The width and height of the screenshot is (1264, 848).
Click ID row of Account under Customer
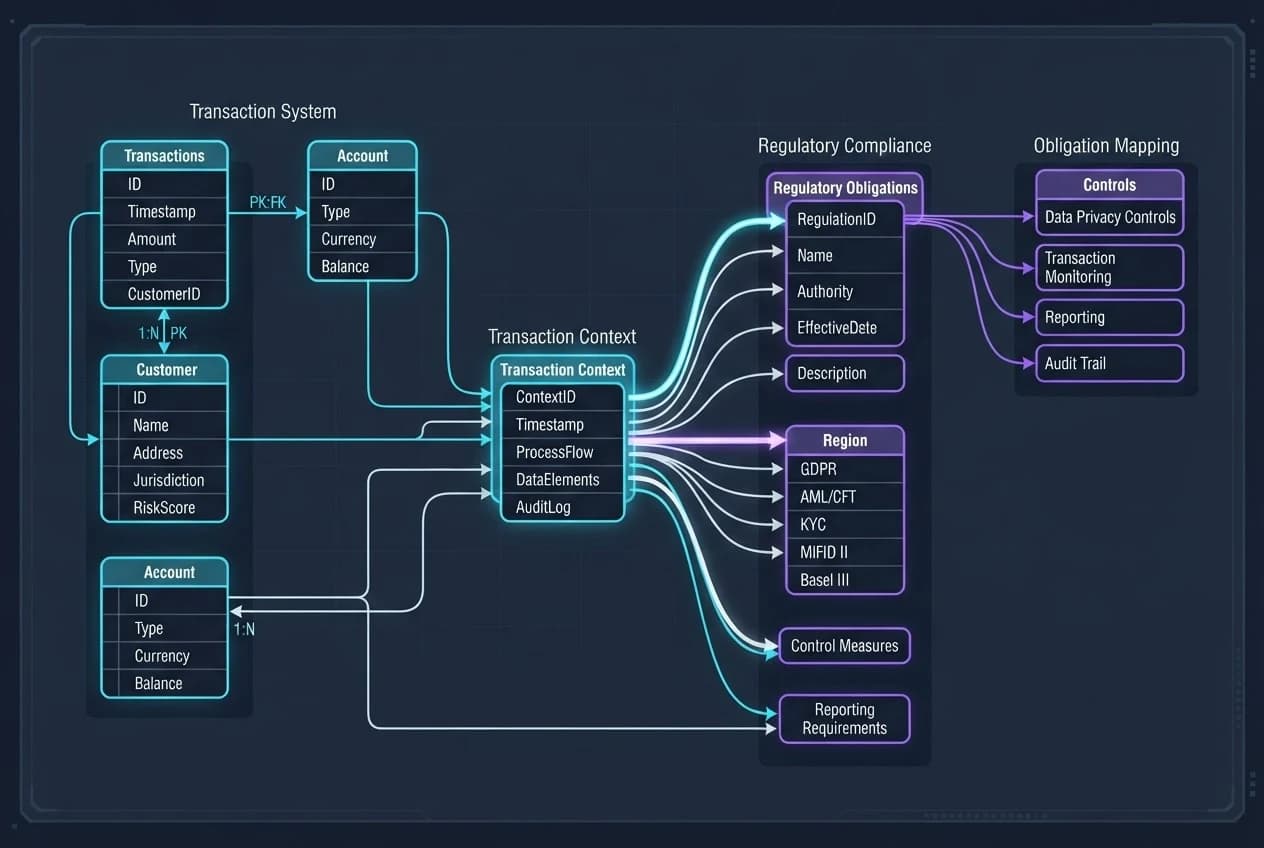(165, 600)
